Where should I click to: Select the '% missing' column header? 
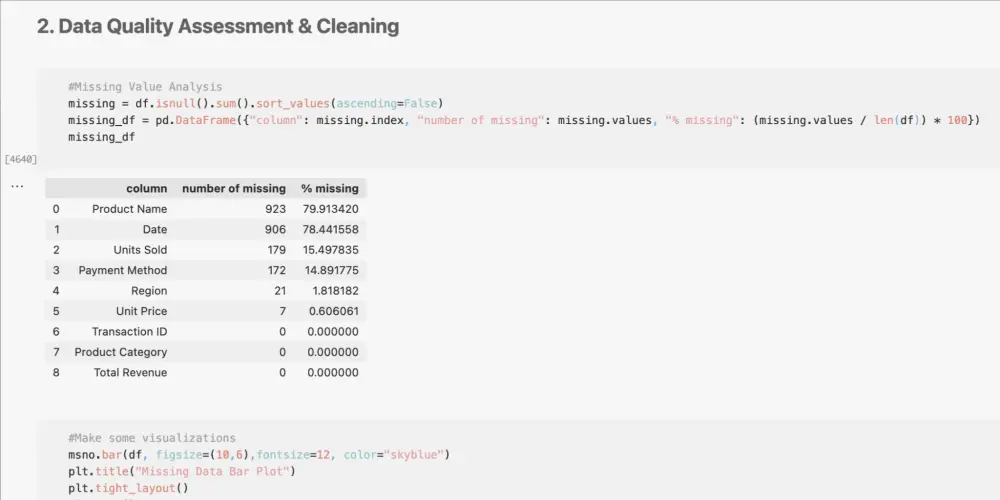(x=329, y=188)
